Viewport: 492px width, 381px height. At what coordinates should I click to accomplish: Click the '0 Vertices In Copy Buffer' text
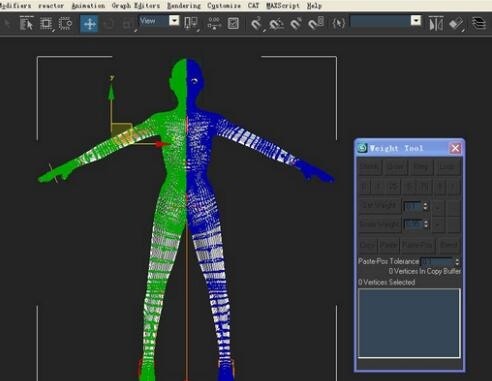point(425,271)
